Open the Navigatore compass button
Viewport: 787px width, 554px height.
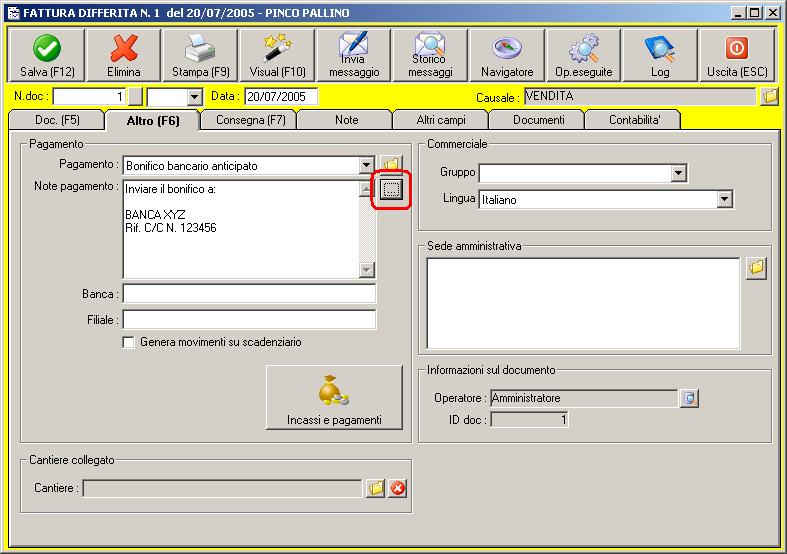[x=507, y=55]
